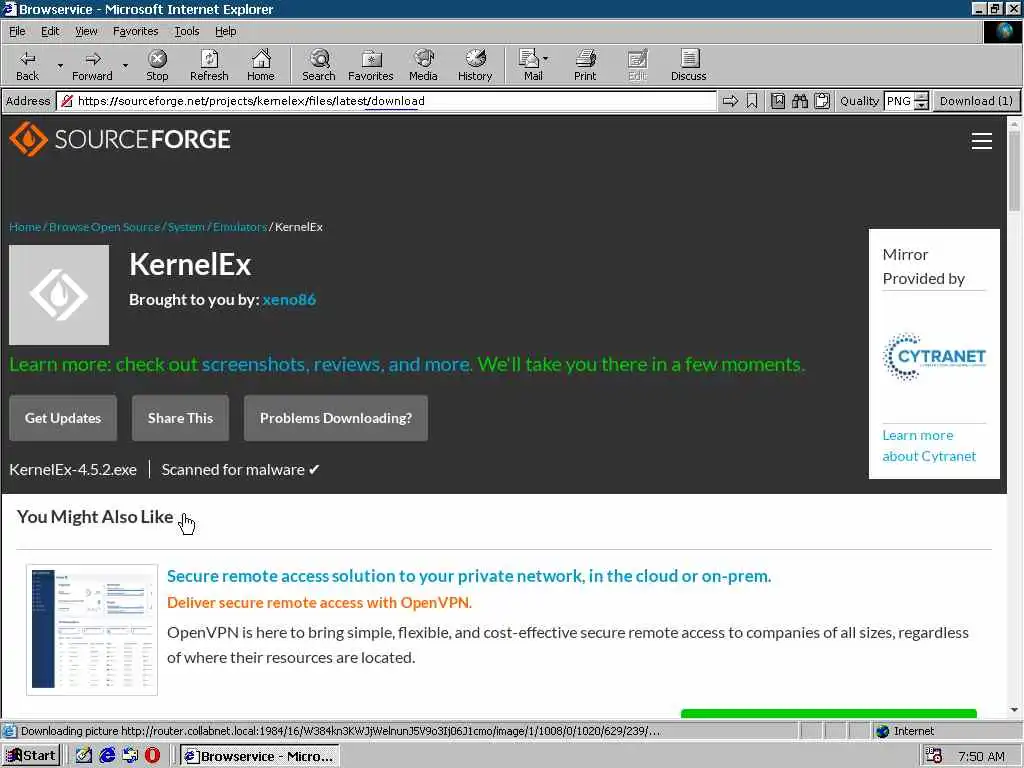
Task: Click the SourceForge logo
Action: 120,139
